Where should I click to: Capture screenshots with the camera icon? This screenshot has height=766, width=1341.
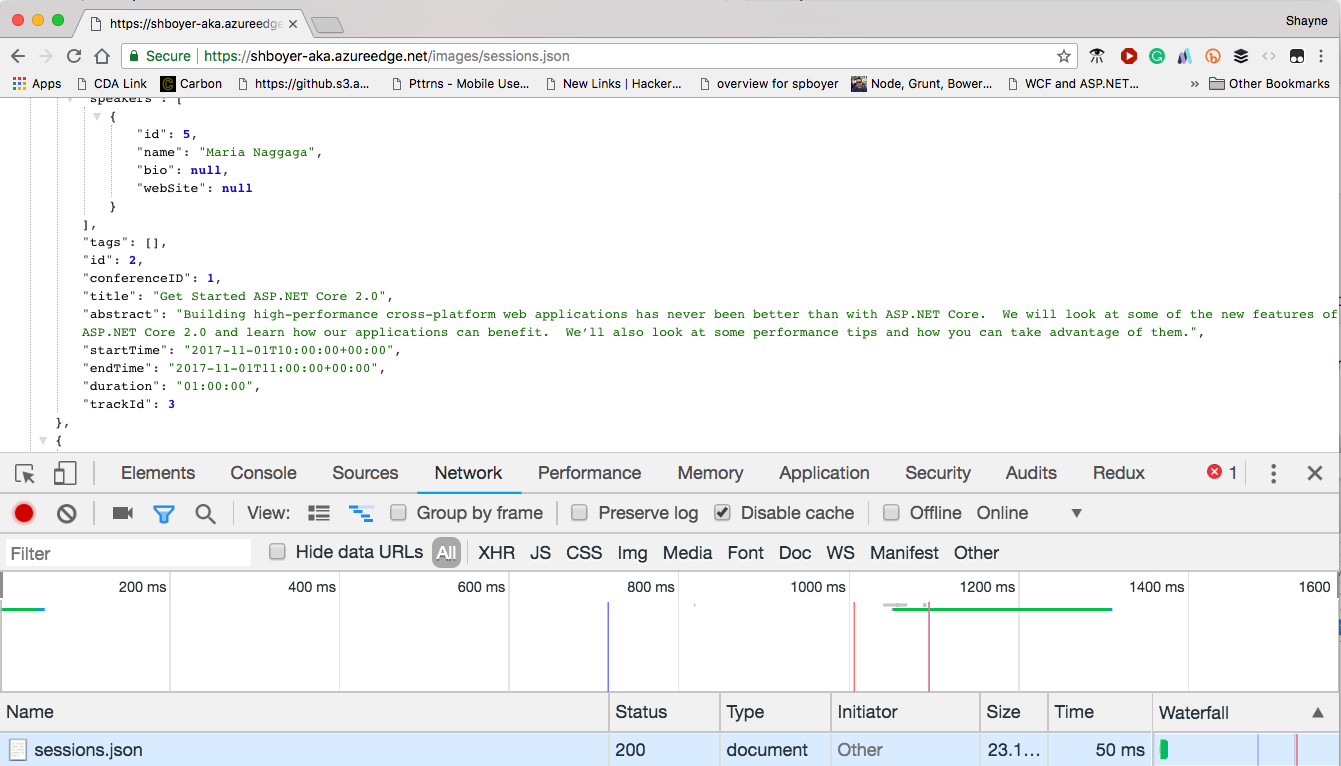point(123,513)
